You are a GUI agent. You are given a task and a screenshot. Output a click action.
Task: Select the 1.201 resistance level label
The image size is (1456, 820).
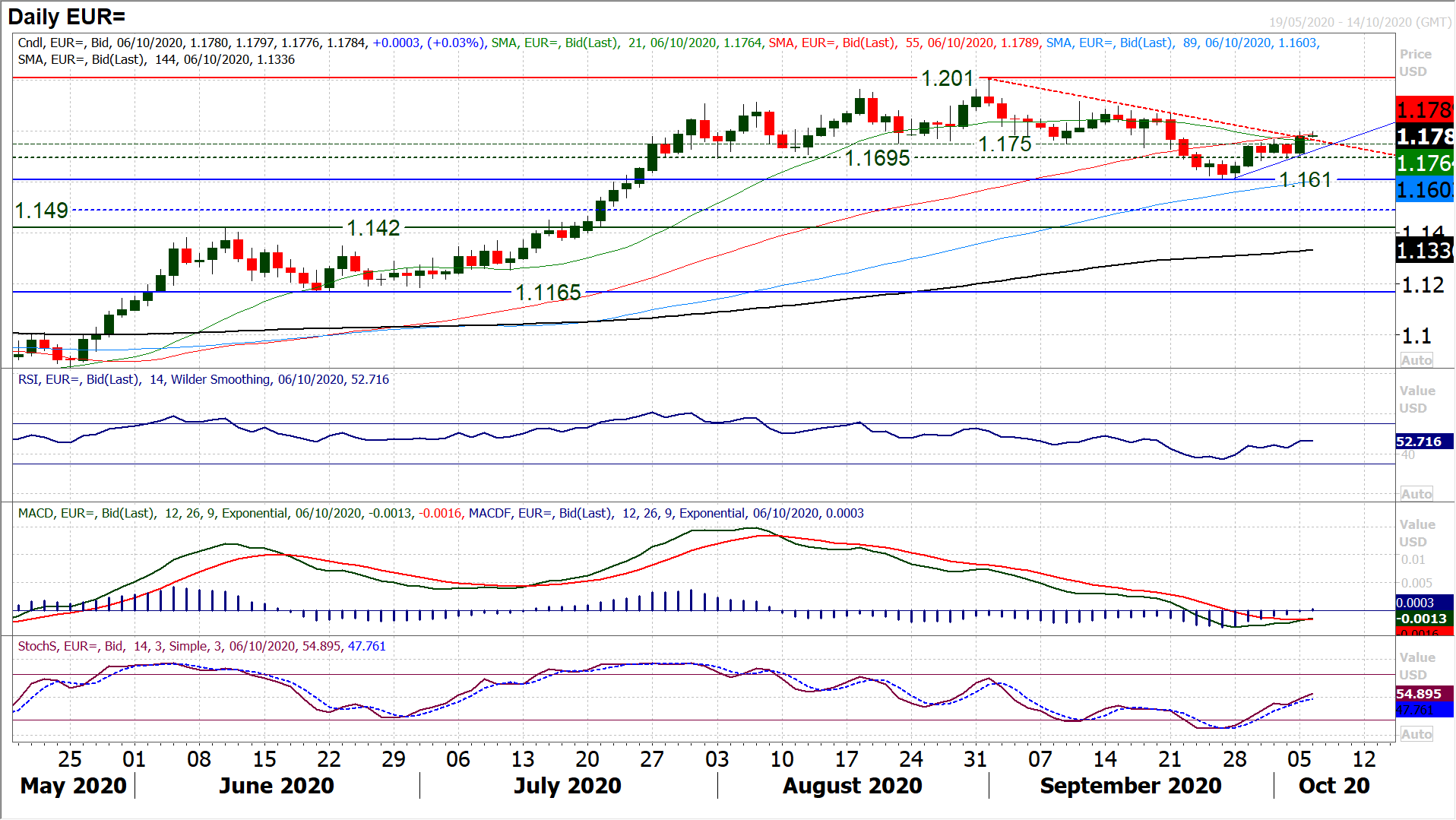tap(947, 78)
